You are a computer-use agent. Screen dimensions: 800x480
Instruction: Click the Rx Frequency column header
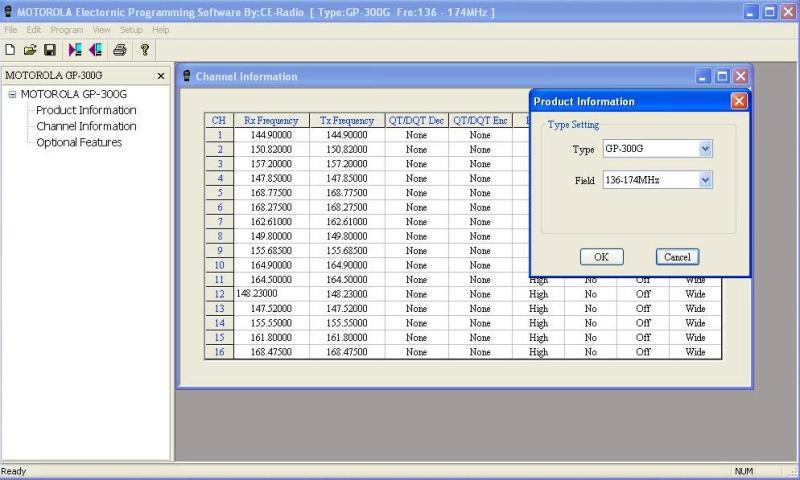271,120
